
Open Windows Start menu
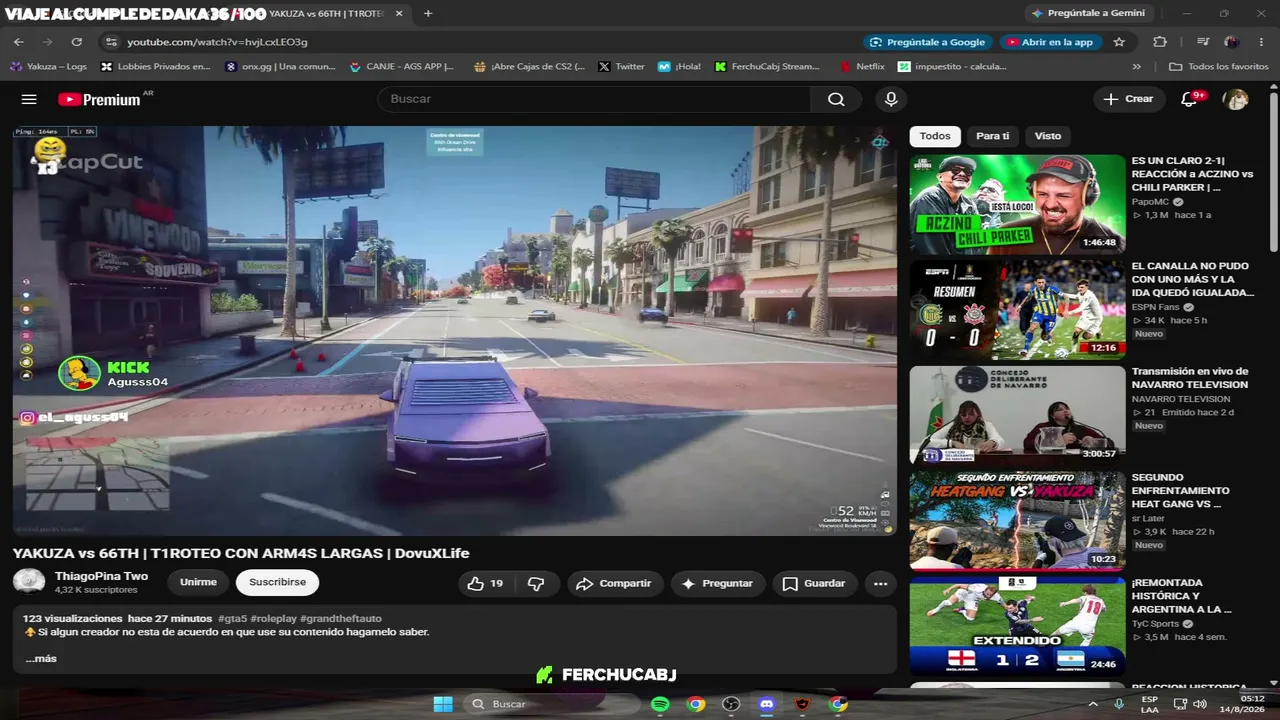point(443,704)
